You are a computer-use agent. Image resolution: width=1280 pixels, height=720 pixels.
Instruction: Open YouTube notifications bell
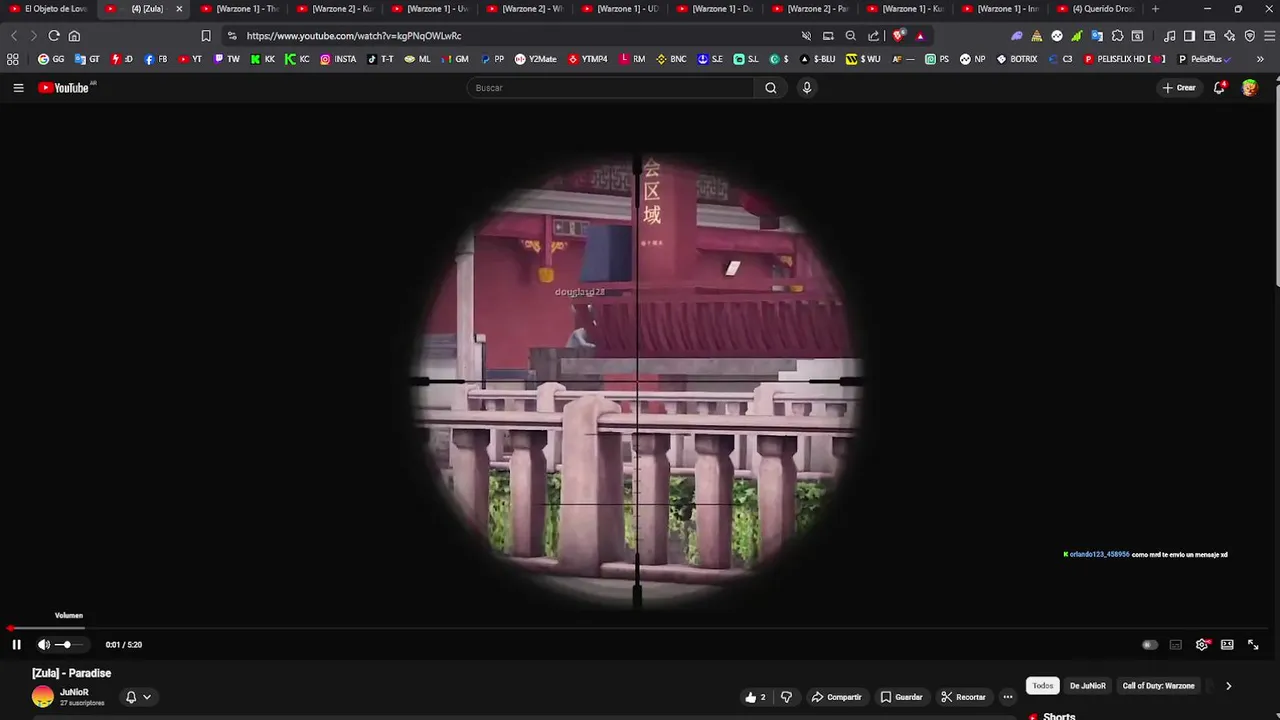[1219, 88]
